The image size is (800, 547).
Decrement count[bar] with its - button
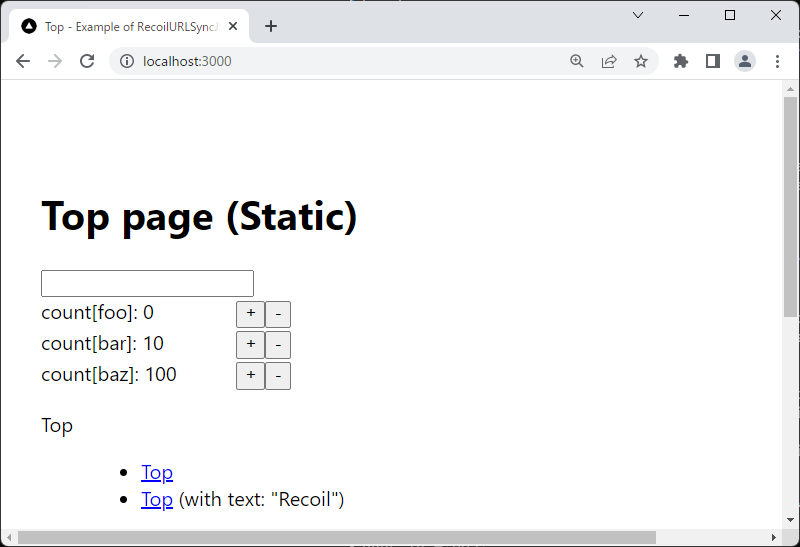click(278, 345)
